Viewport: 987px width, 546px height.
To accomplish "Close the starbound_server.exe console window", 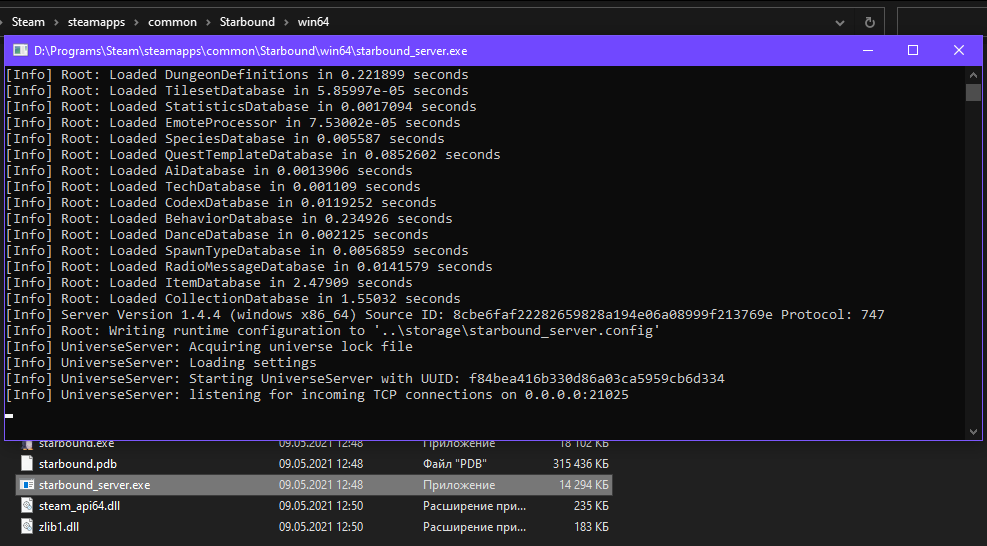I will pyautogui.click(x=959, y=50).
